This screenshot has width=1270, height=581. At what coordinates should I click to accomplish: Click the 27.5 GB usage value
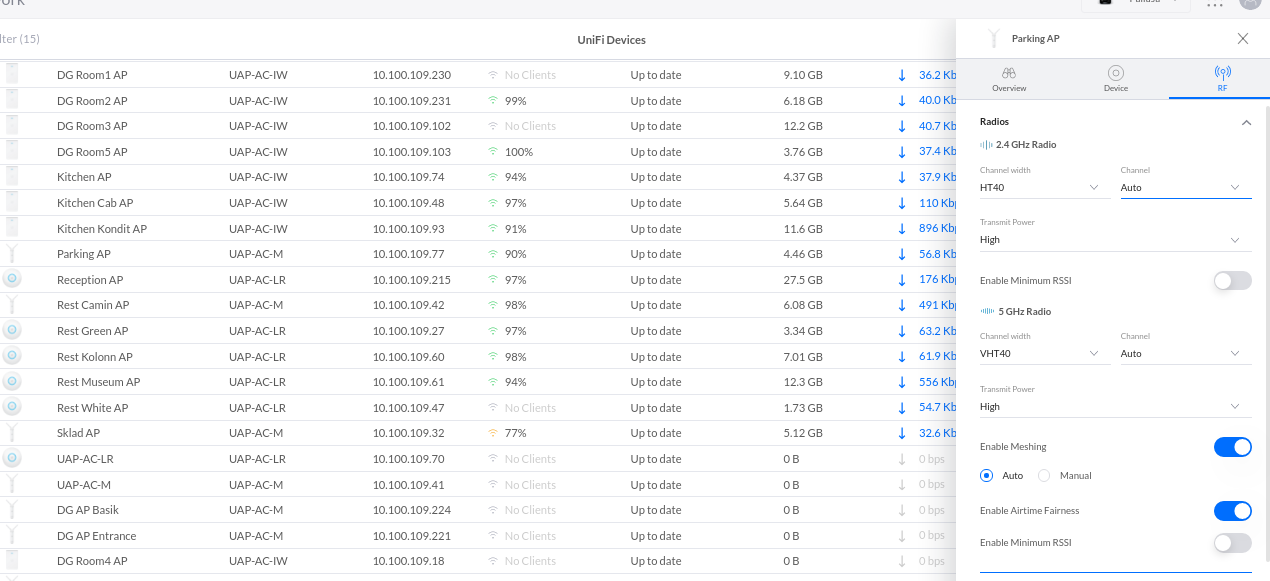tap(803, 280)
